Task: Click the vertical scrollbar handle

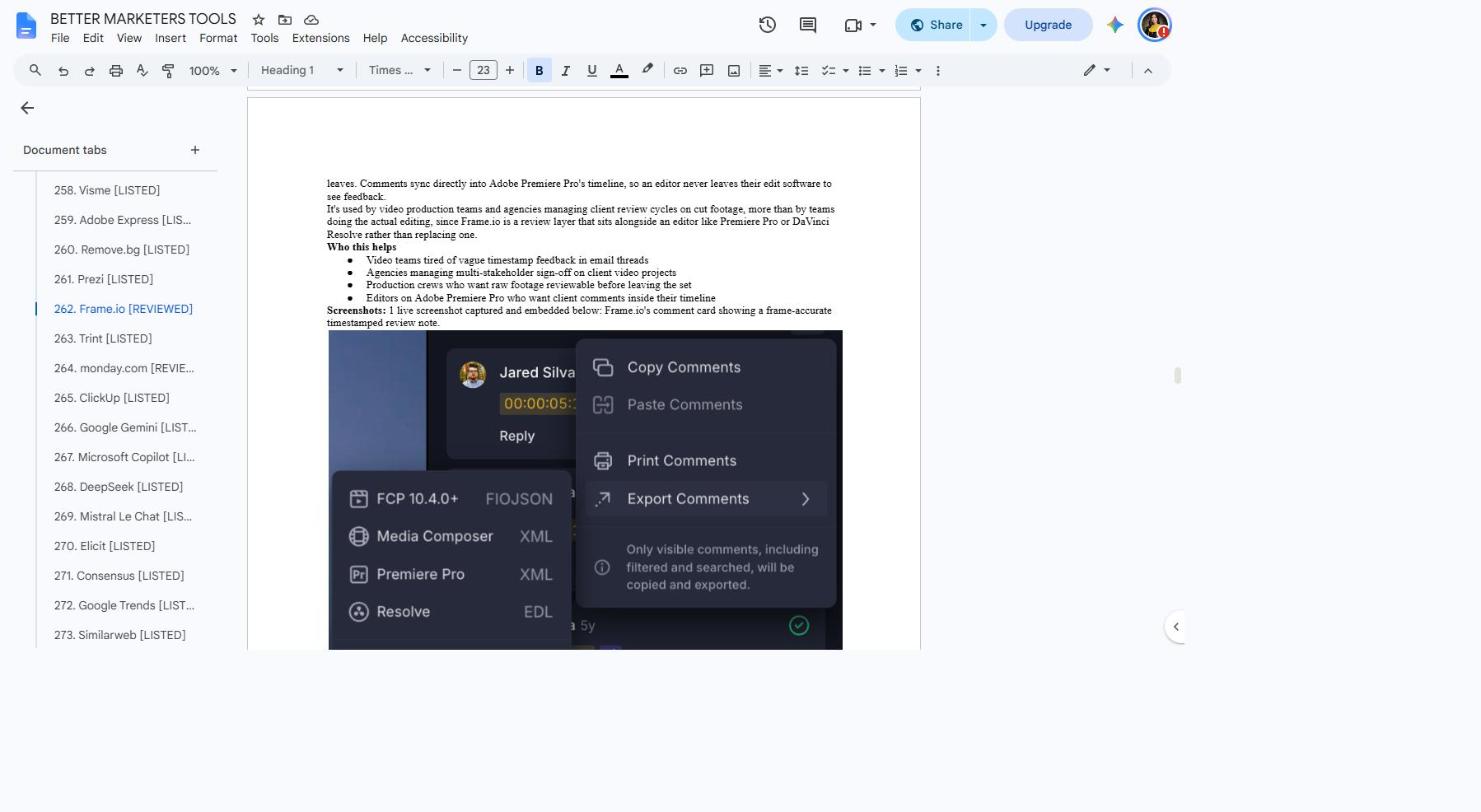Action: (x=1178, y=375)
